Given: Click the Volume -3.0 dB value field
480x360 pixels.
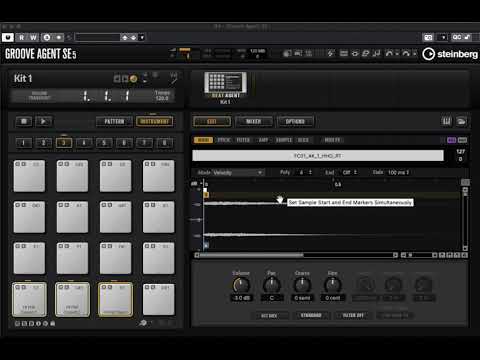Looking at the screenshot, I should (x=241, y=298).
